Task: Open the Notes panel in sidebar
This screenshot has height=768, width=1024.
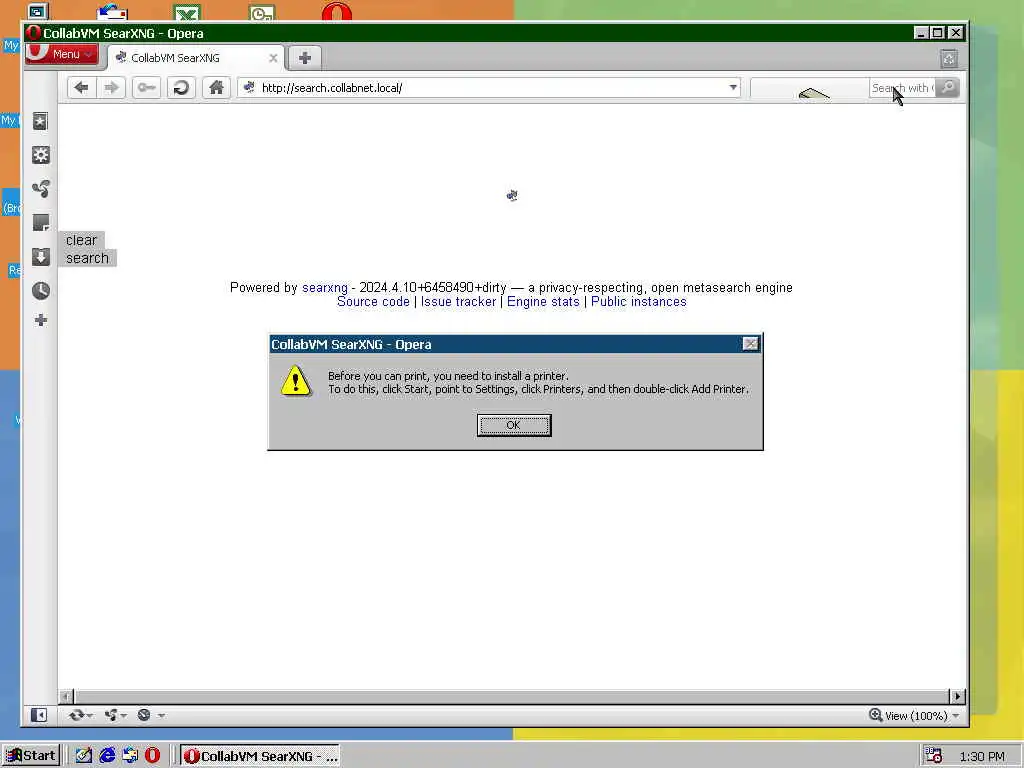Action: 40,223
